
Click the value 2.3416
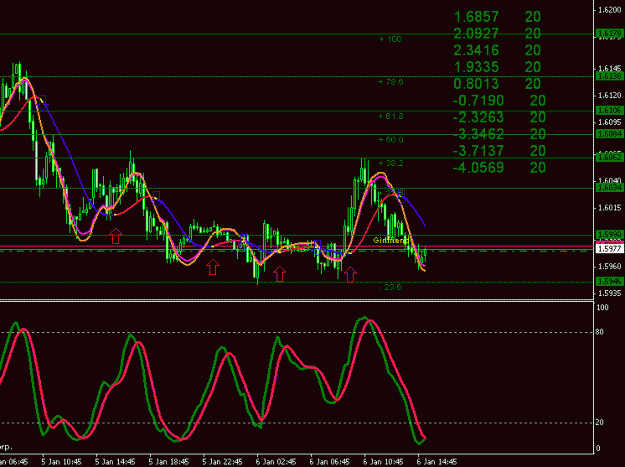point(476,50)
